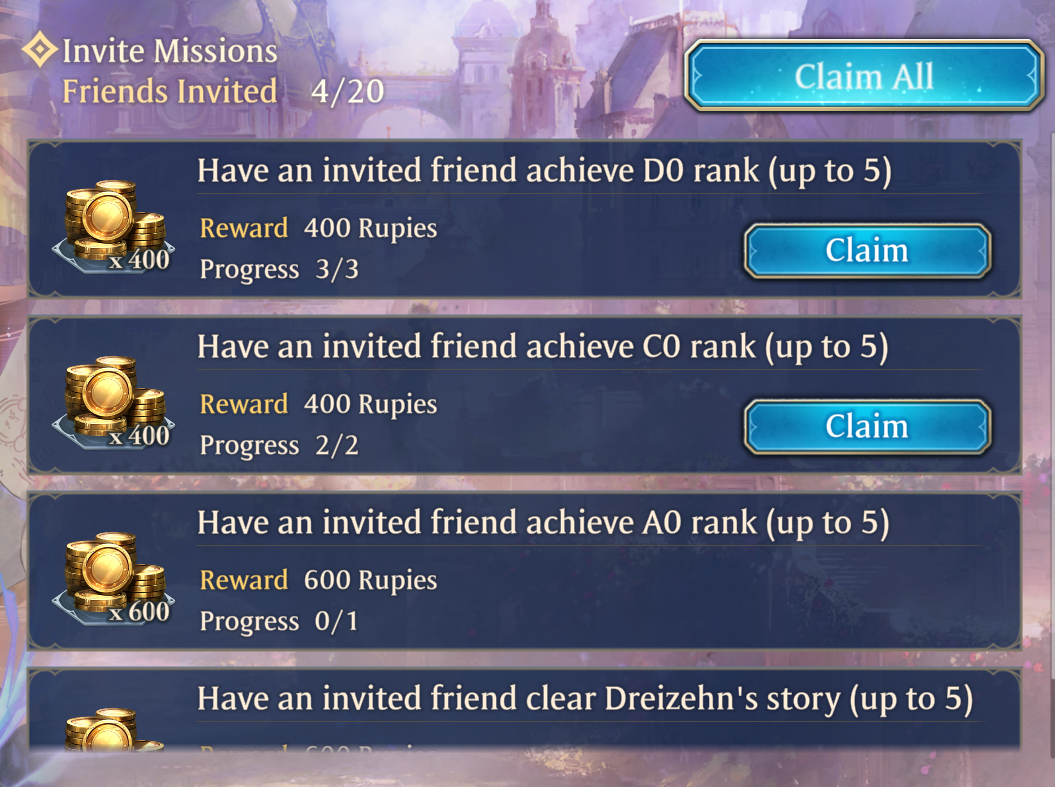Select the Invite Missions heading
The height and width of the screenshot is (787, 1055).
170,51
